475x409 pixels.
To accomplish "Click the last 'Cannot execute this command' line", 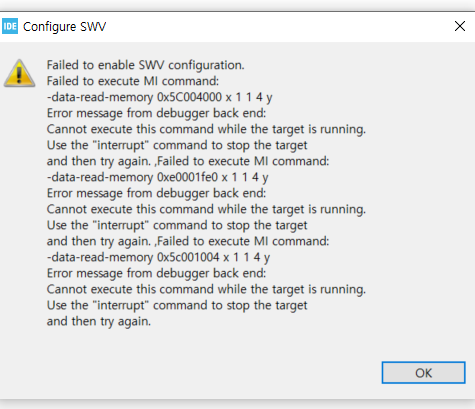I will [206, 289].
